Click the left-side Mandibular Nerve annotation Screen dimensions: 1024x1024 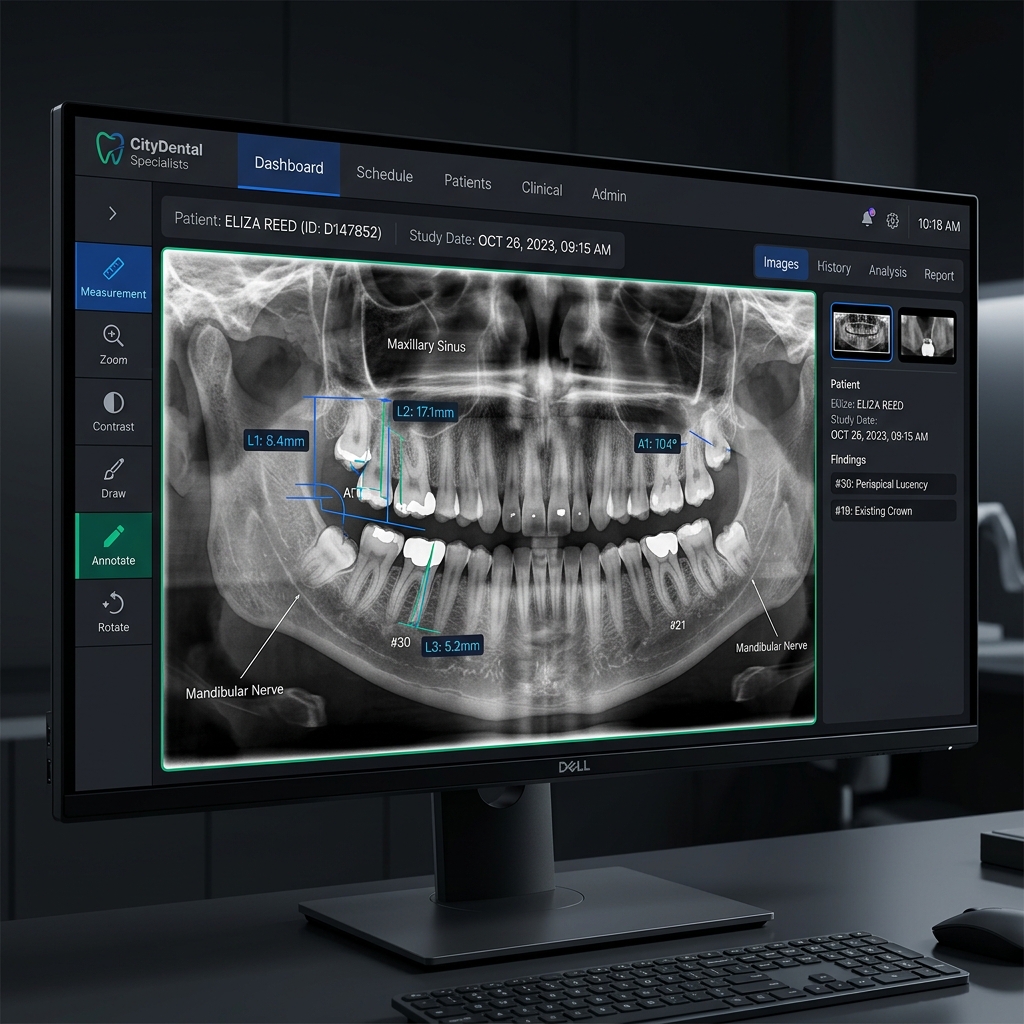[234, 692]
